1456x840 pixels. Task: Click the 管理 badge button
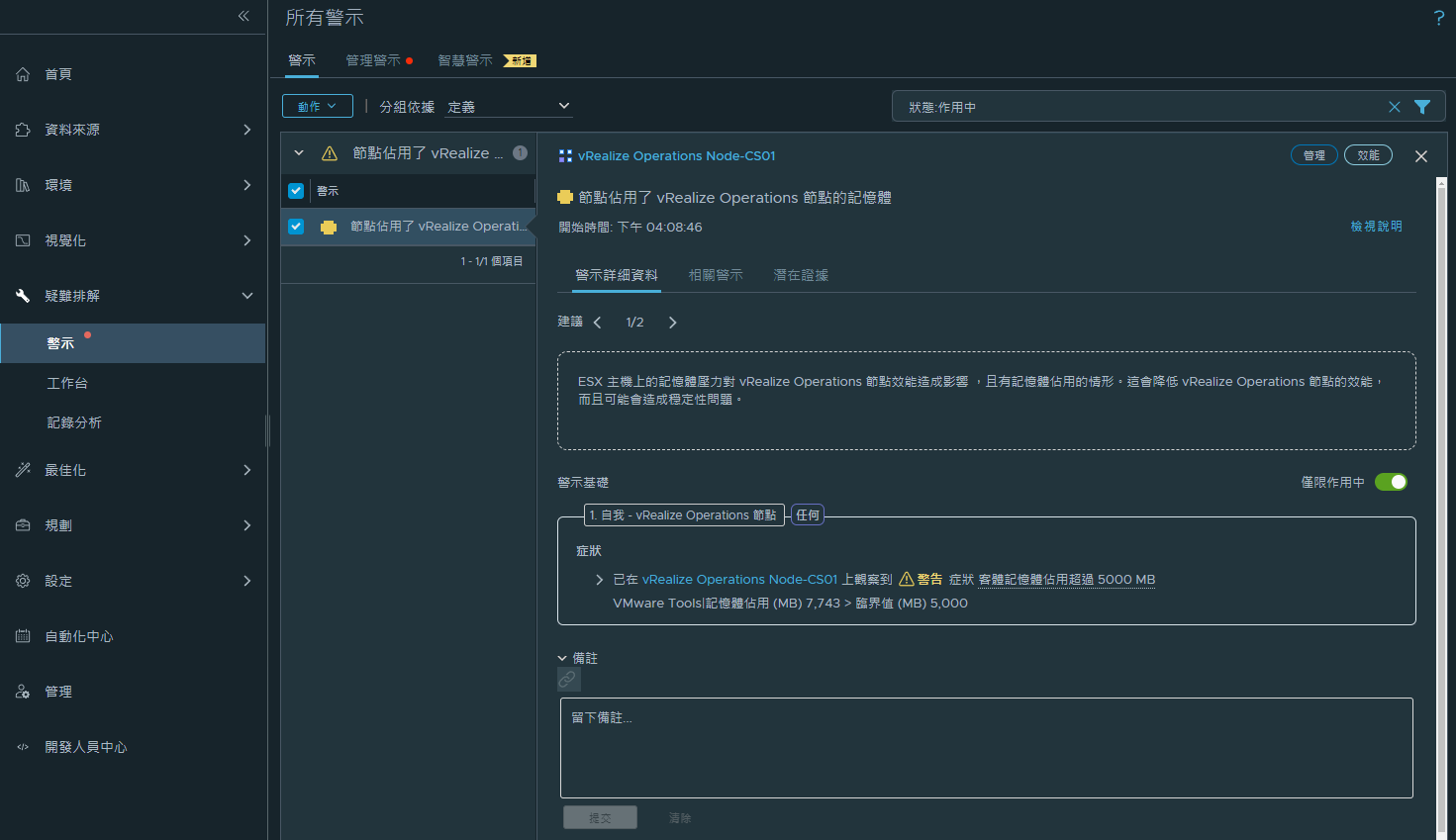point(1314,155)
